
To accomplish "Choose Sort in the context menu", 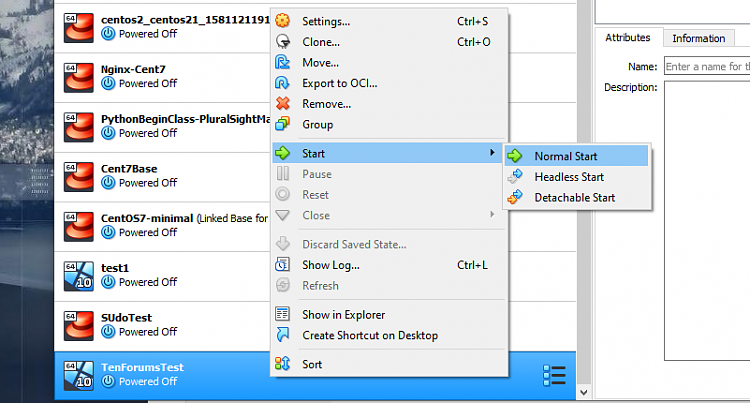I will [389, 364].
